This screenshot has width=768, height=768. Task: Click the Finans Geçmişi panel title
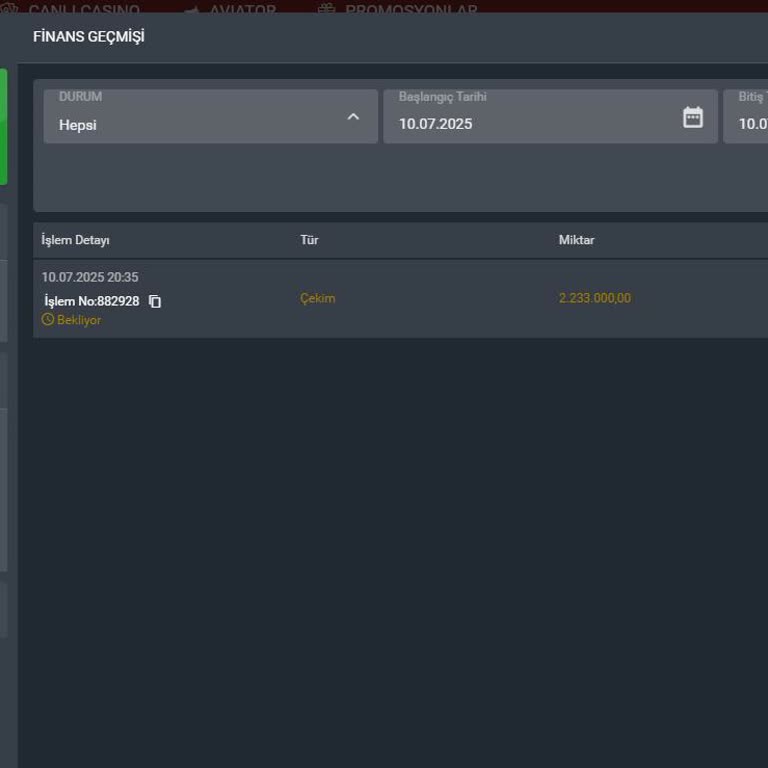89,37
